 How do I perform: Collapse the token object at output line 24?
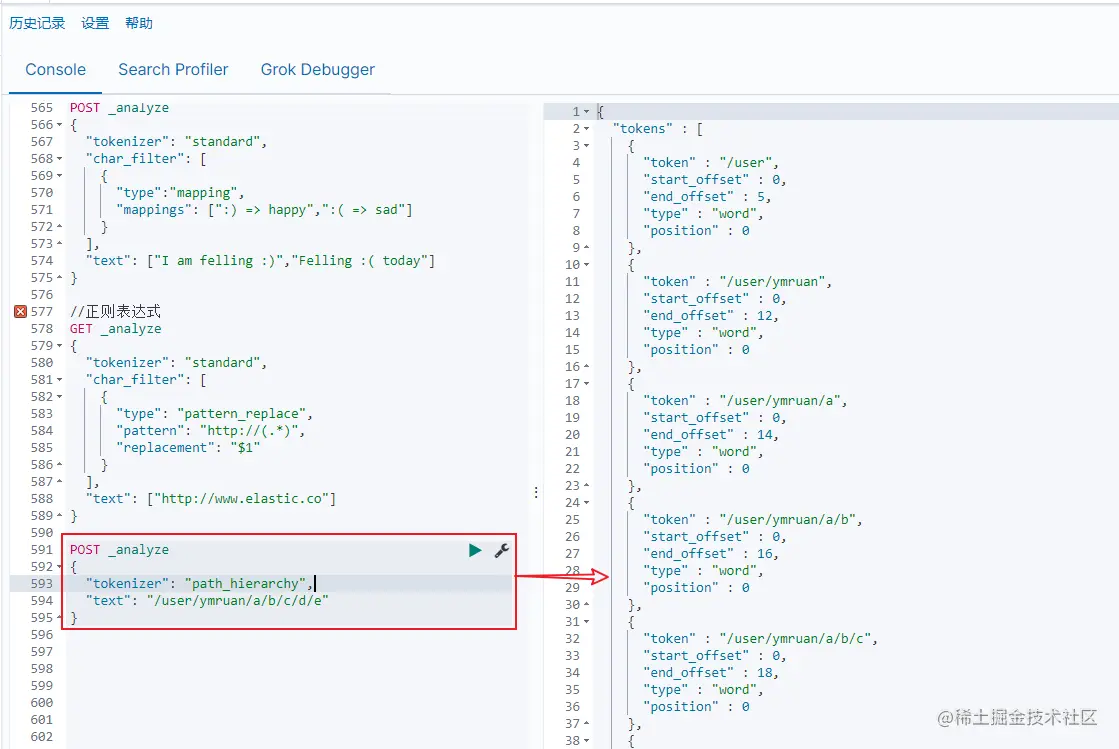587,503
